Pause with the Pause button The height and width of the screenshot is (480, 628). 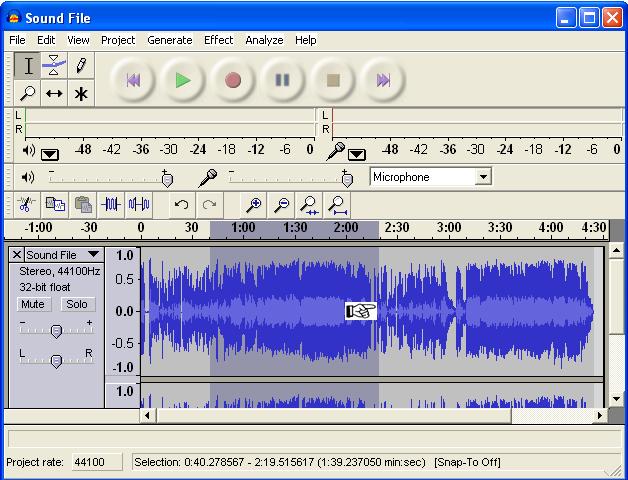(x=283, y=80)
